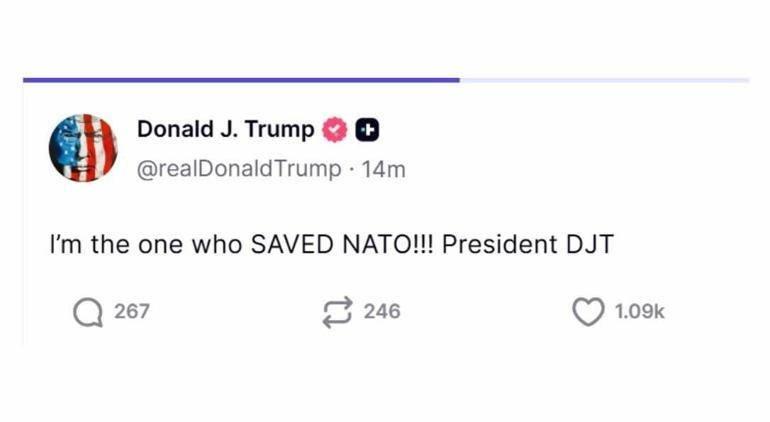Click the filled purple progress bar section
This screenshot has width=770, height=422.
coord(240,80)
